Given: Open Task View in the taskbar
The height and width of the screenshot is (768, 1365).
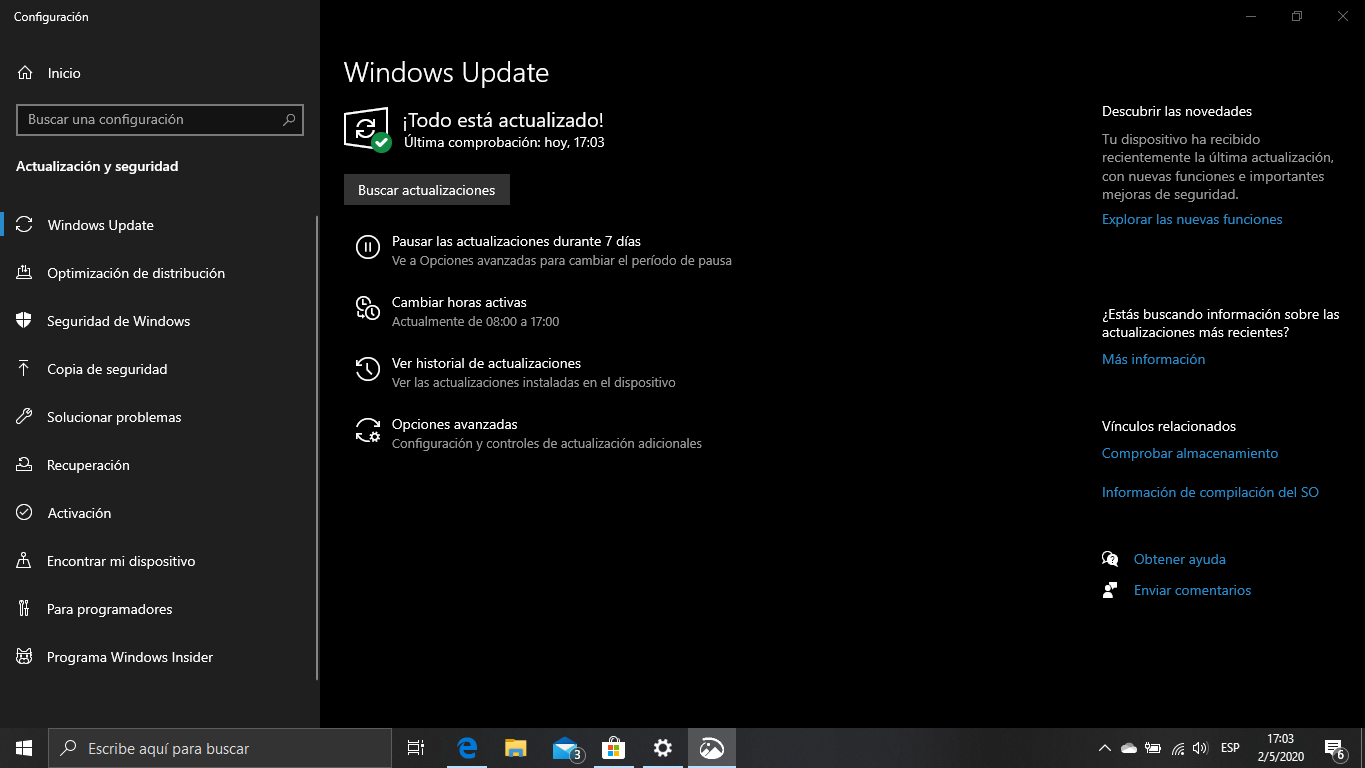Looking at the screenshot, I should pos(416,748).
